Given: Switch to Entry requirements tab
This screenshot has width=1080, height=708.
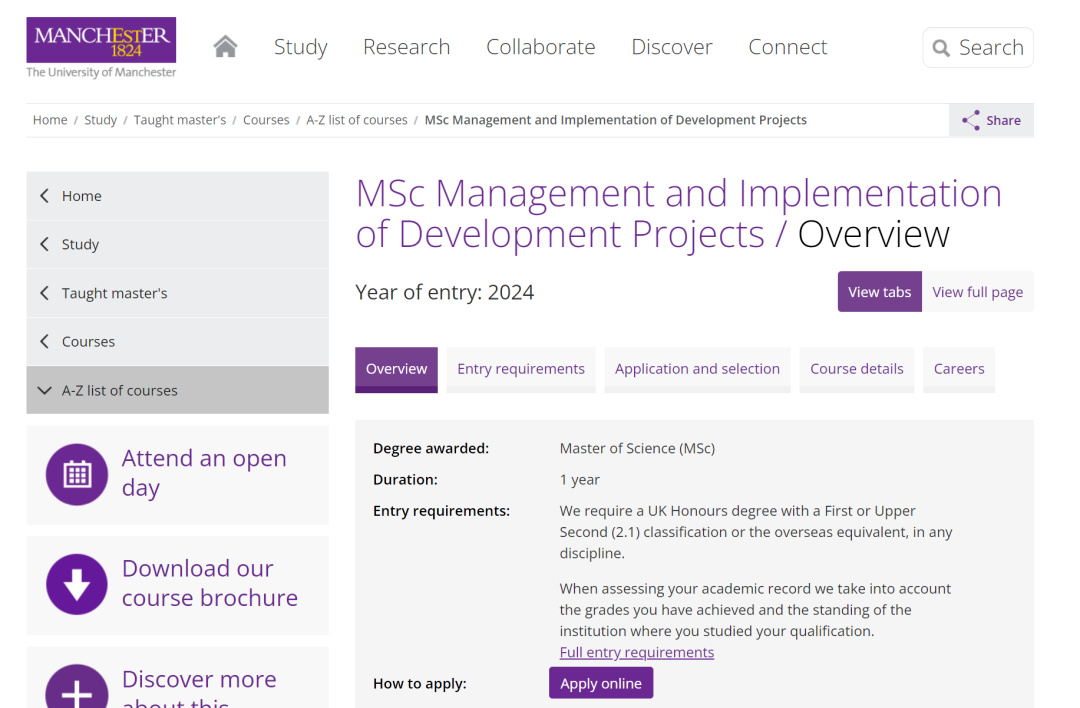Looking at the screenshot, I should [521, 369].
